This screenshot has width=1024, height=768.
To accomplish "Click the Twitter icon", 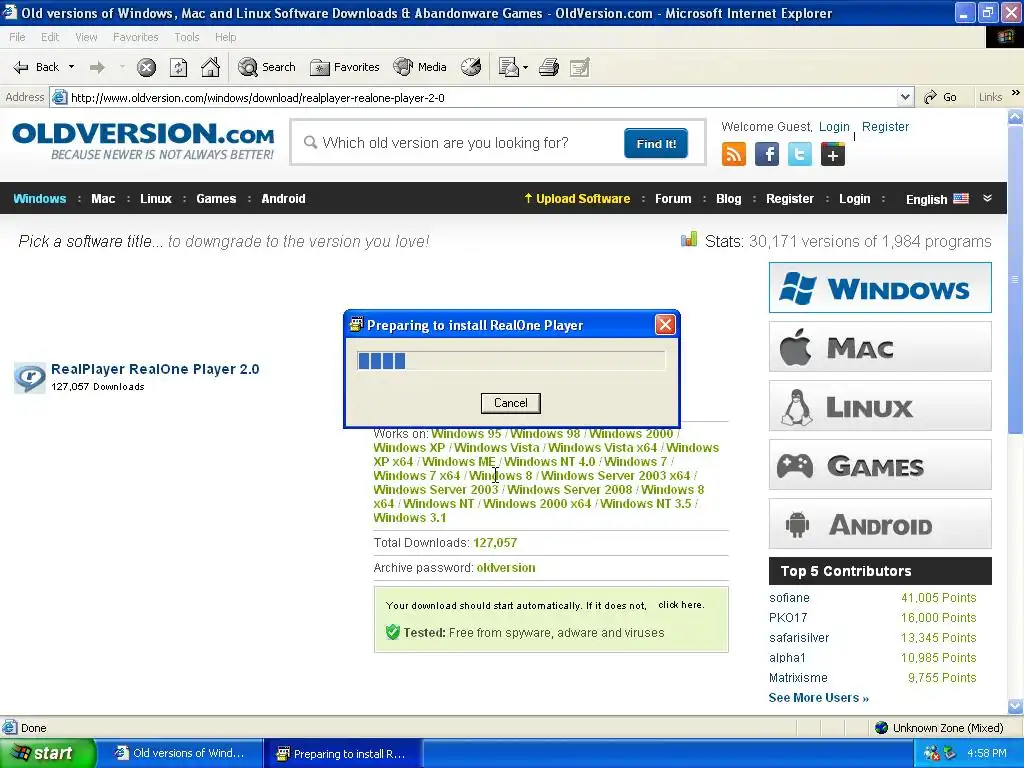I will tap(799, 154).
